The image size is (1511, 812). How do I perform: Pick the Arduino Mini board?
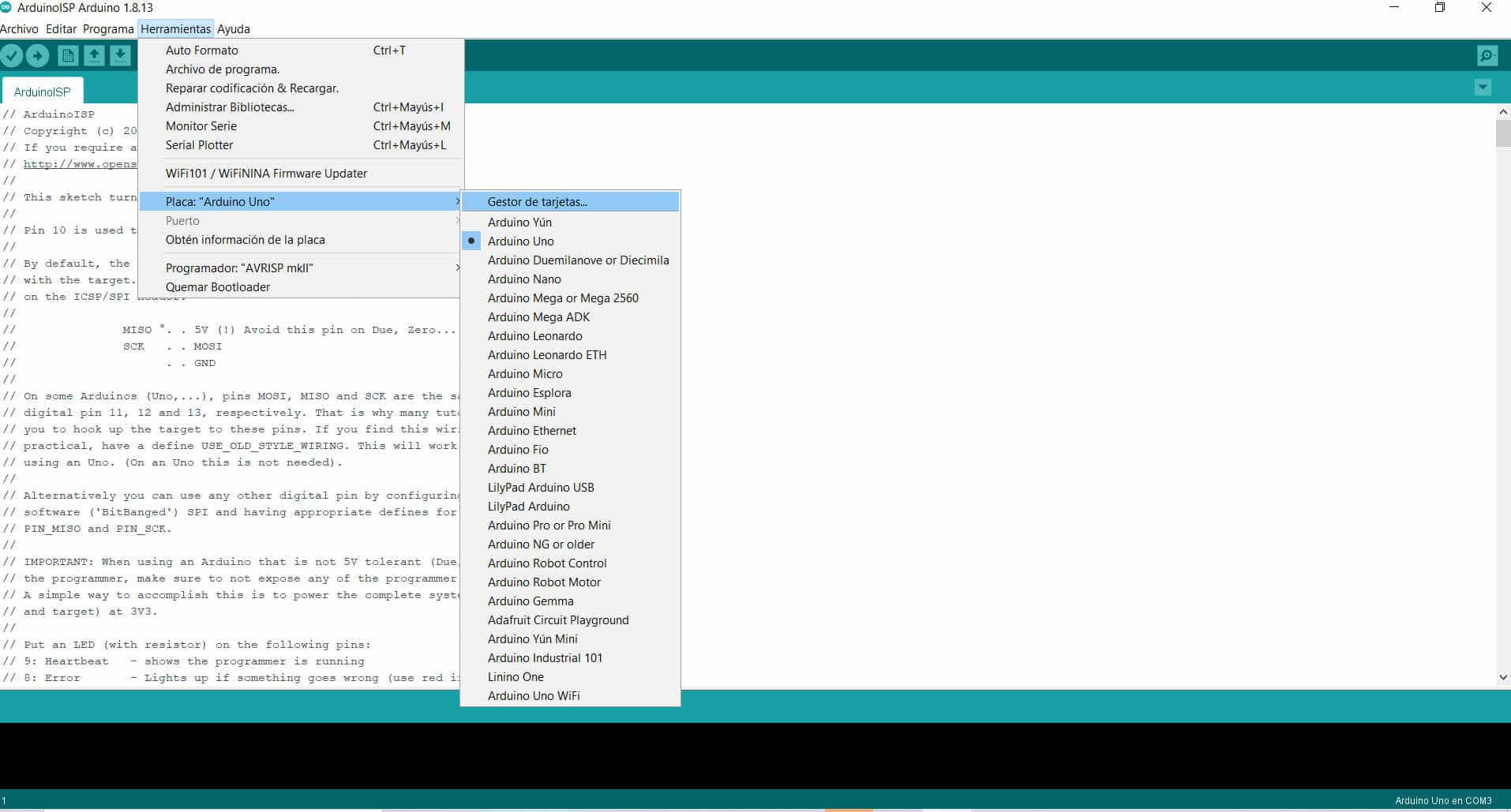570,412
